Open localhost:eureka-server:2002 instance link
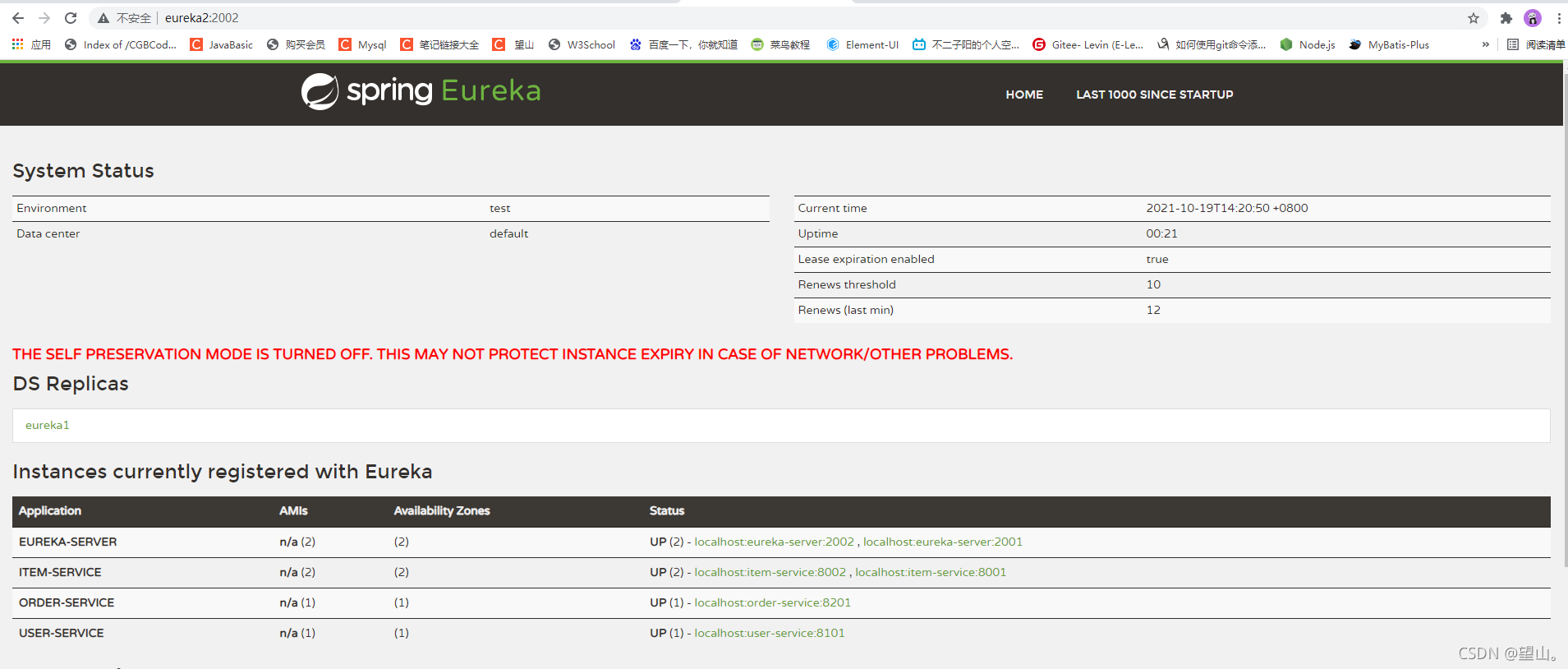Viewport: 1568px width, 669px height. click(x=774, y=542)
